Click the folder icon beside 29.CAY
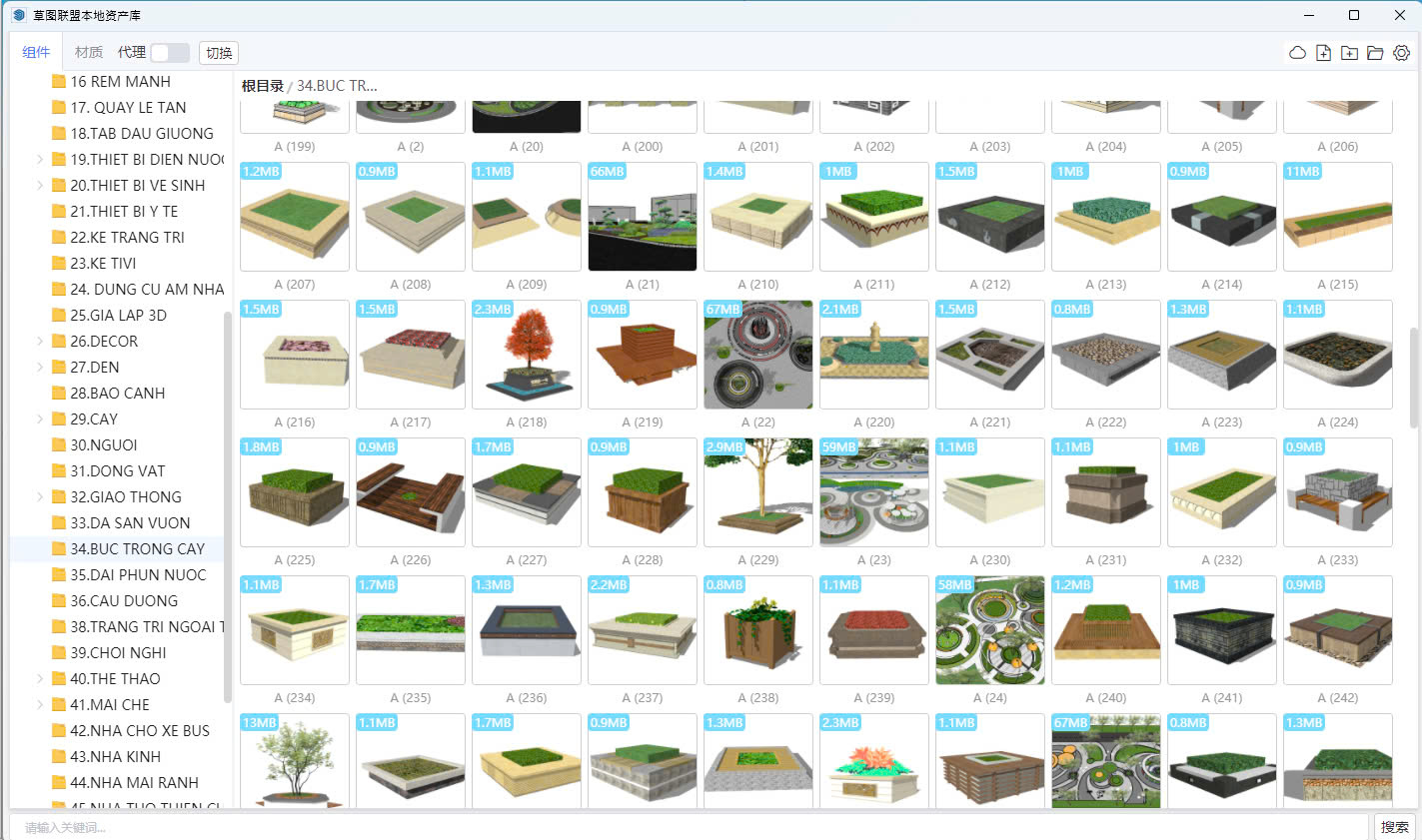This screenshot has width=1422, height=840. click(x=59, y=420)
